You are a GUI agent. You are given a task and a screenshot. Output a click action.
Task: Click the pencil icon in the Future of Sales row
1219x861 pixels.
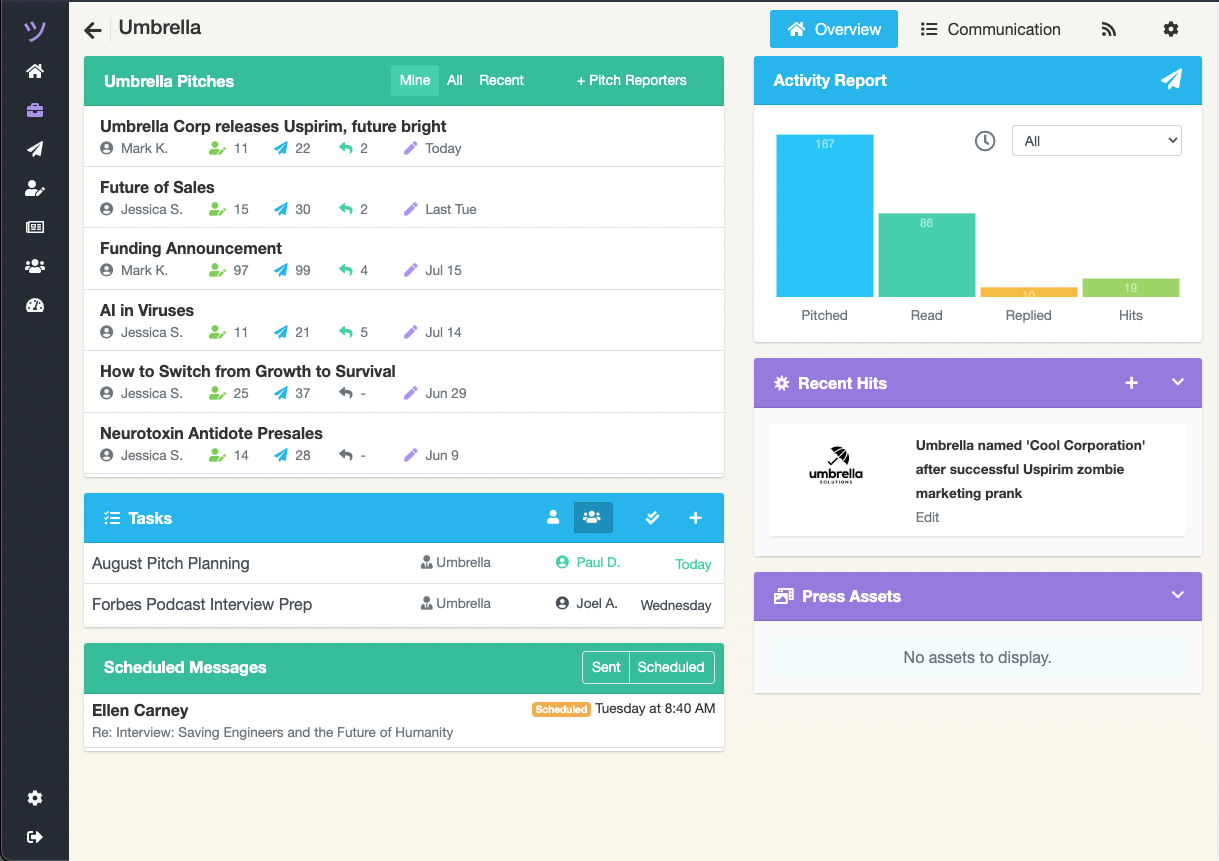[410, 209]
